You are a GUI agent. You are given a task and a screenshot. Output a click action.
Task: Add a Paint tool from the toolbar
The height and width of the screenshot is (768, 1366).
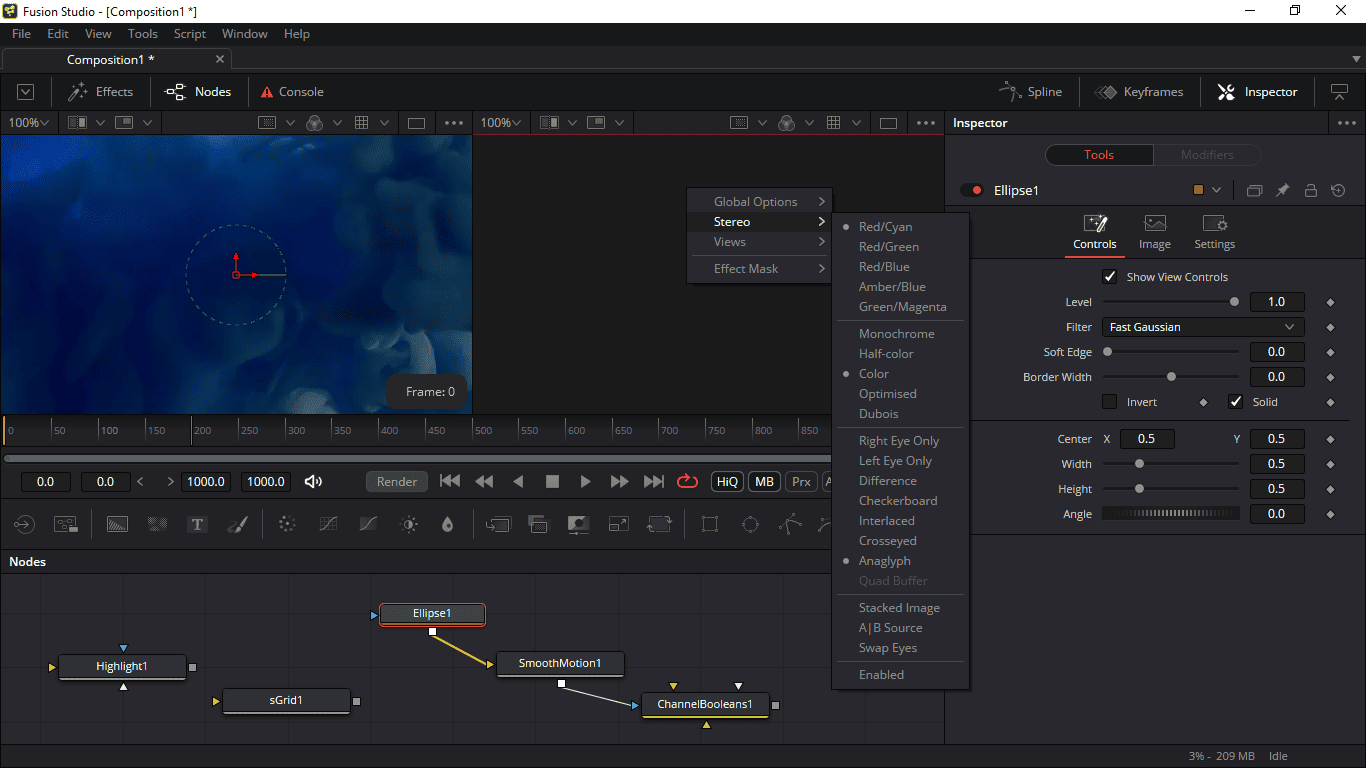tap(237, 524)
